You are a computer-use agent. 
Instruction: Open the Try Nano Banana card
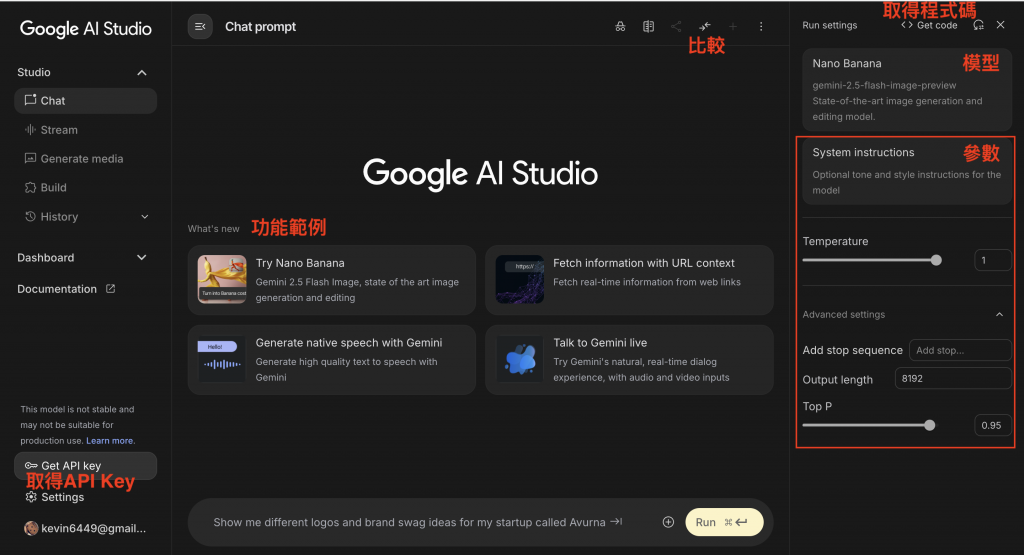(332, 280)
